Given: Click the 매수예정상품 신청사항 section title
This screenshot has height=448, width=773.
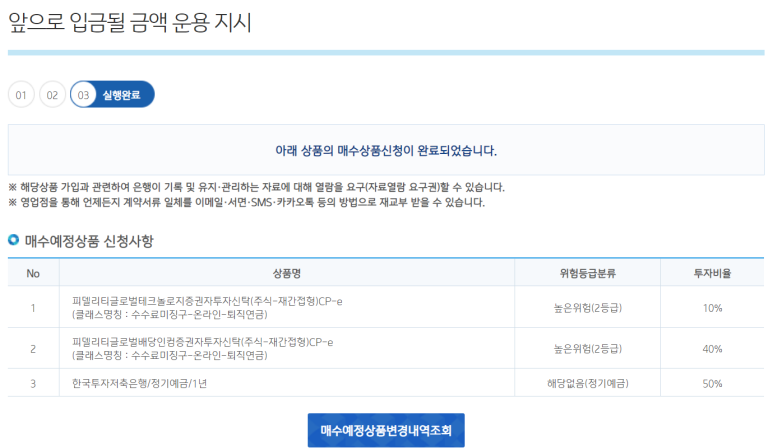Looking at the screenshot, I should 89,241.
